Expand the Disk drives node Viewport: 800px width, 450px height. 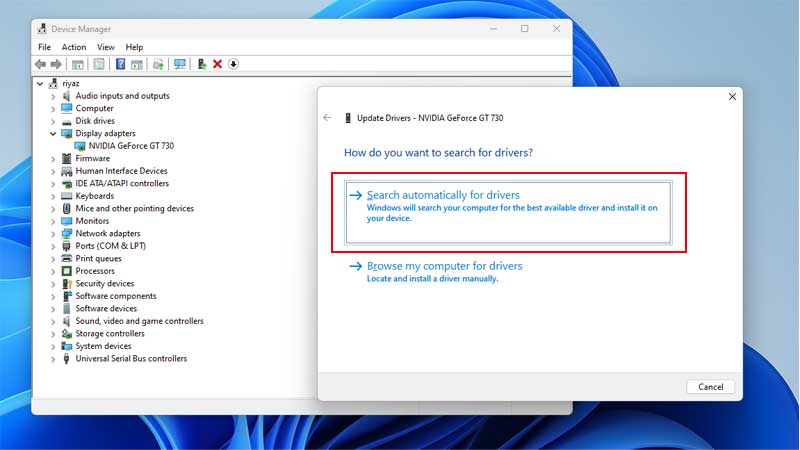[x=53, y=121]
